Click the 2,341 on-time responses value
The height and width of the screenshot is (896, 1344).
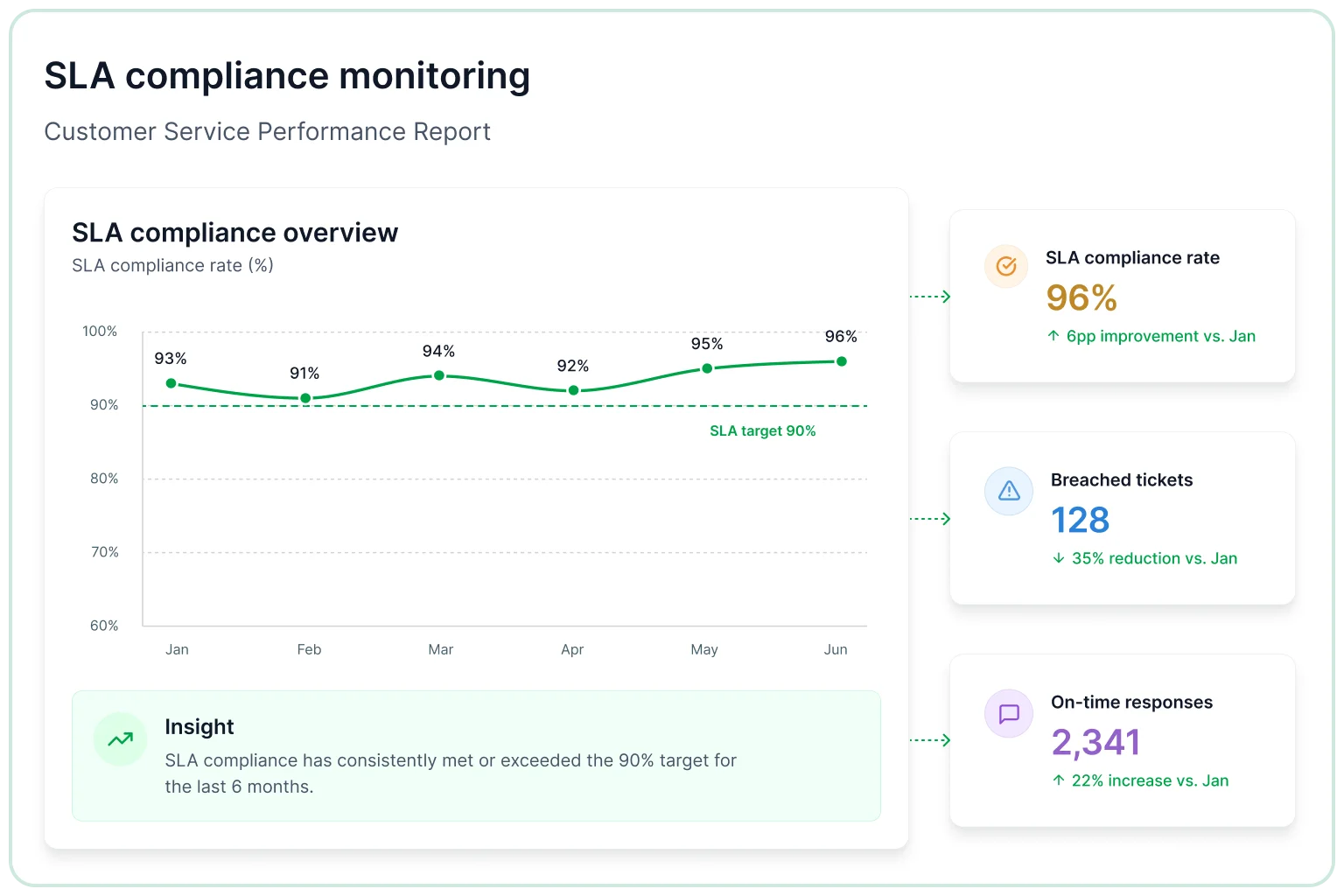coord(1096,742)
